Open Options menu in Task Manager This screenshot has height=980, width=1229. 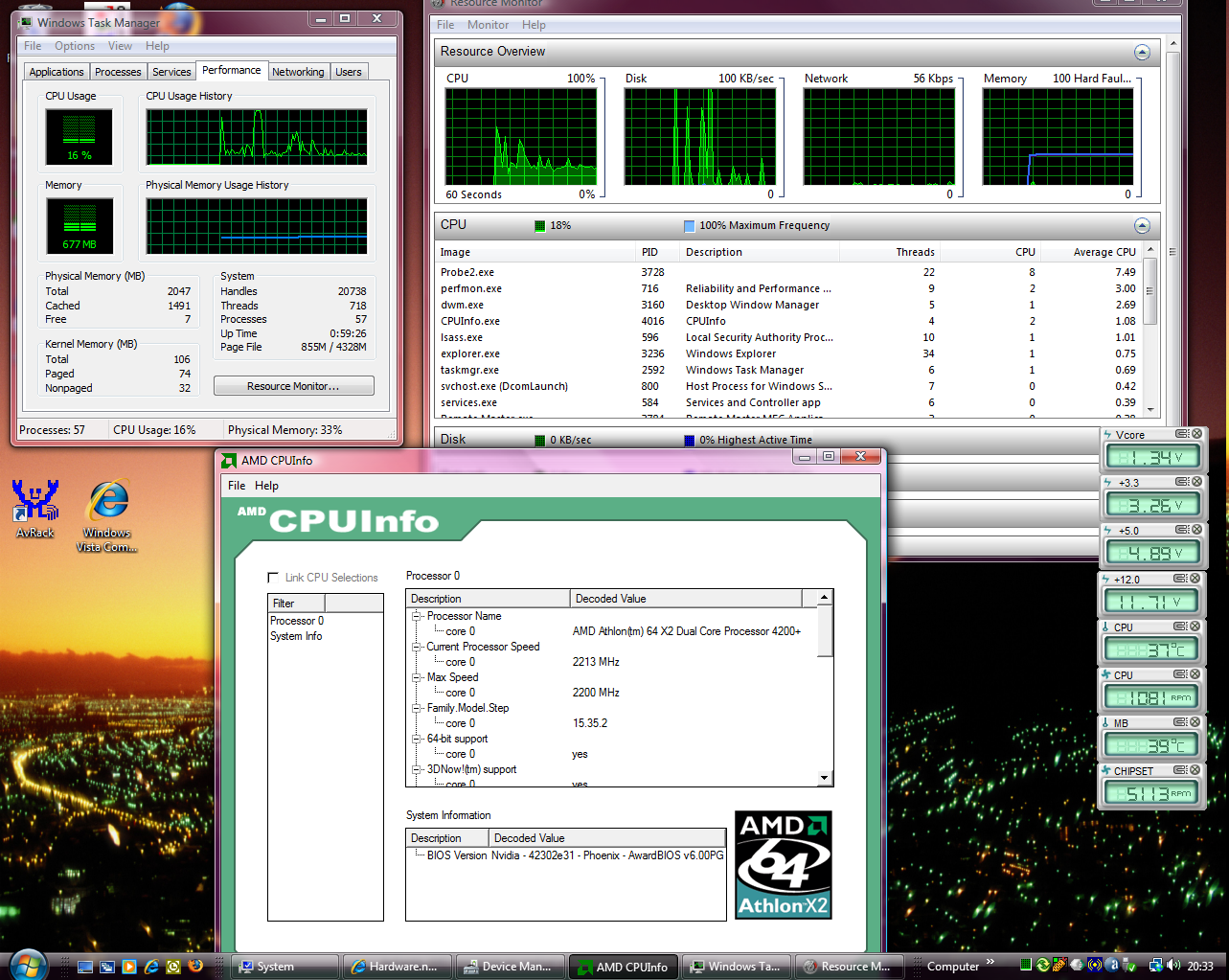click(x=75, y=46)
